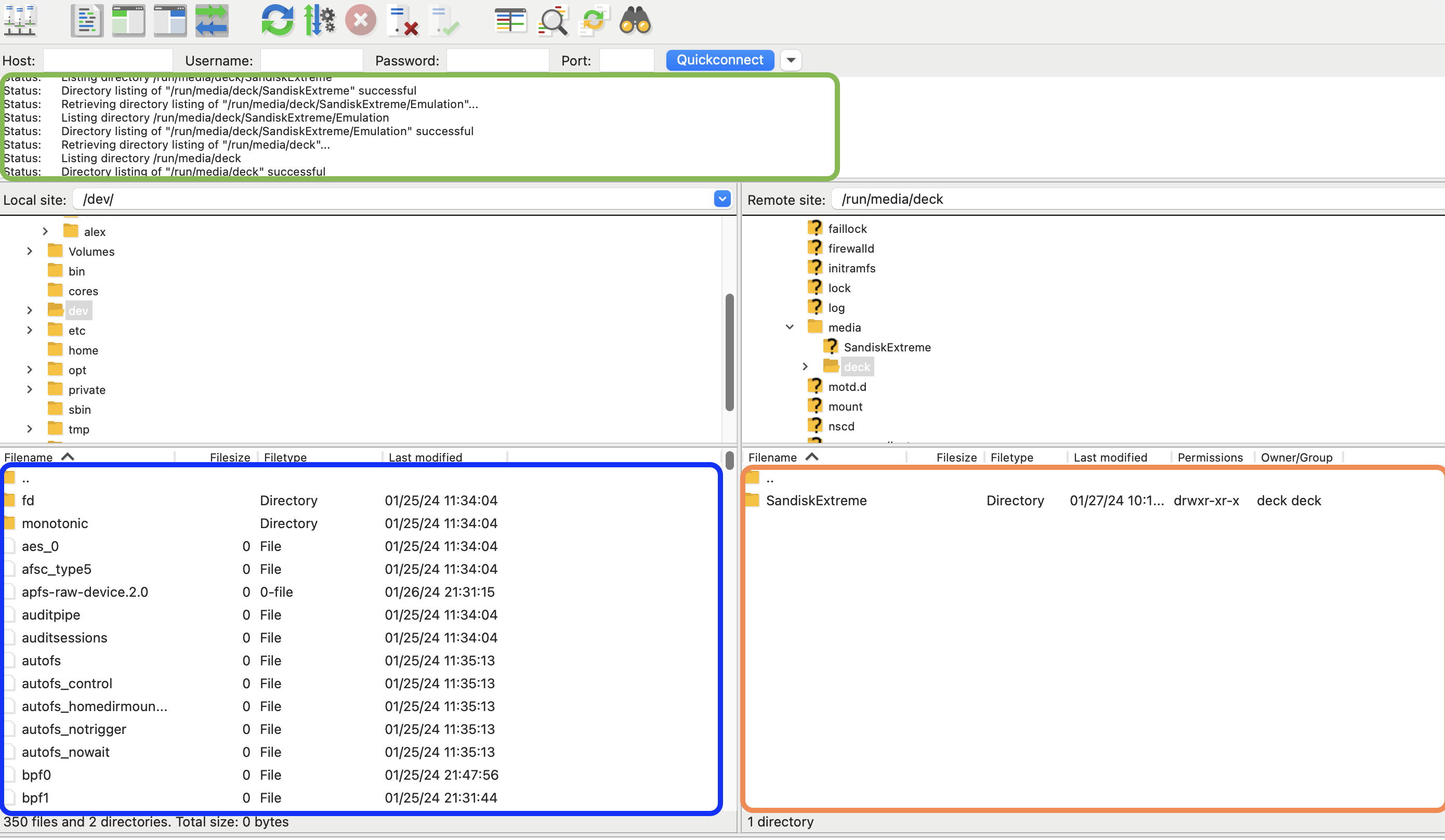Click the red Cancel operation icon

click(x=361, y=21)
